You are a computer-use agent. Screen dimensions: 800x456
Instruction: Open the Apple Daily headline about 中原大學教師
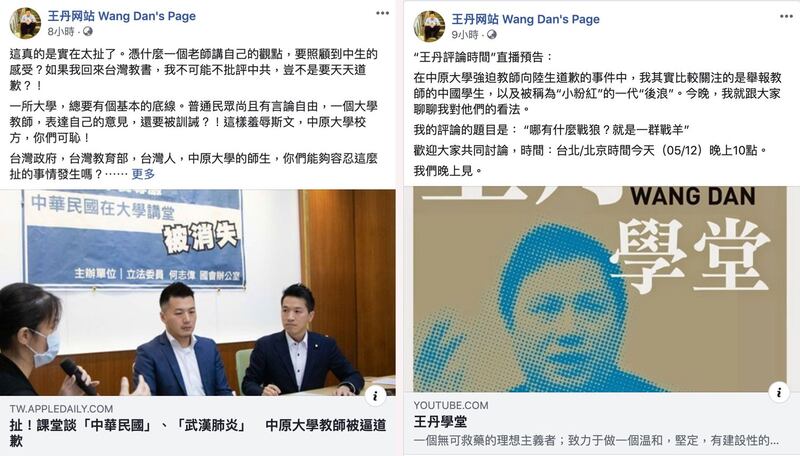point(198,433)
